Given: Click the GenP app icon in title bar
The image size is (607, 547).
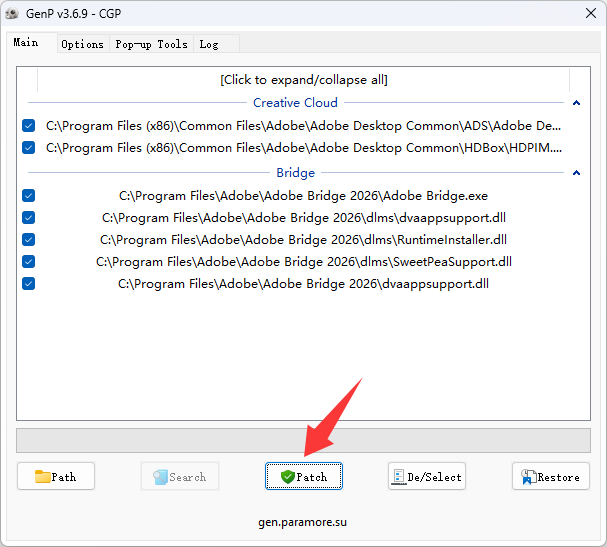Looking at the screenshot, I should point(12,14).
